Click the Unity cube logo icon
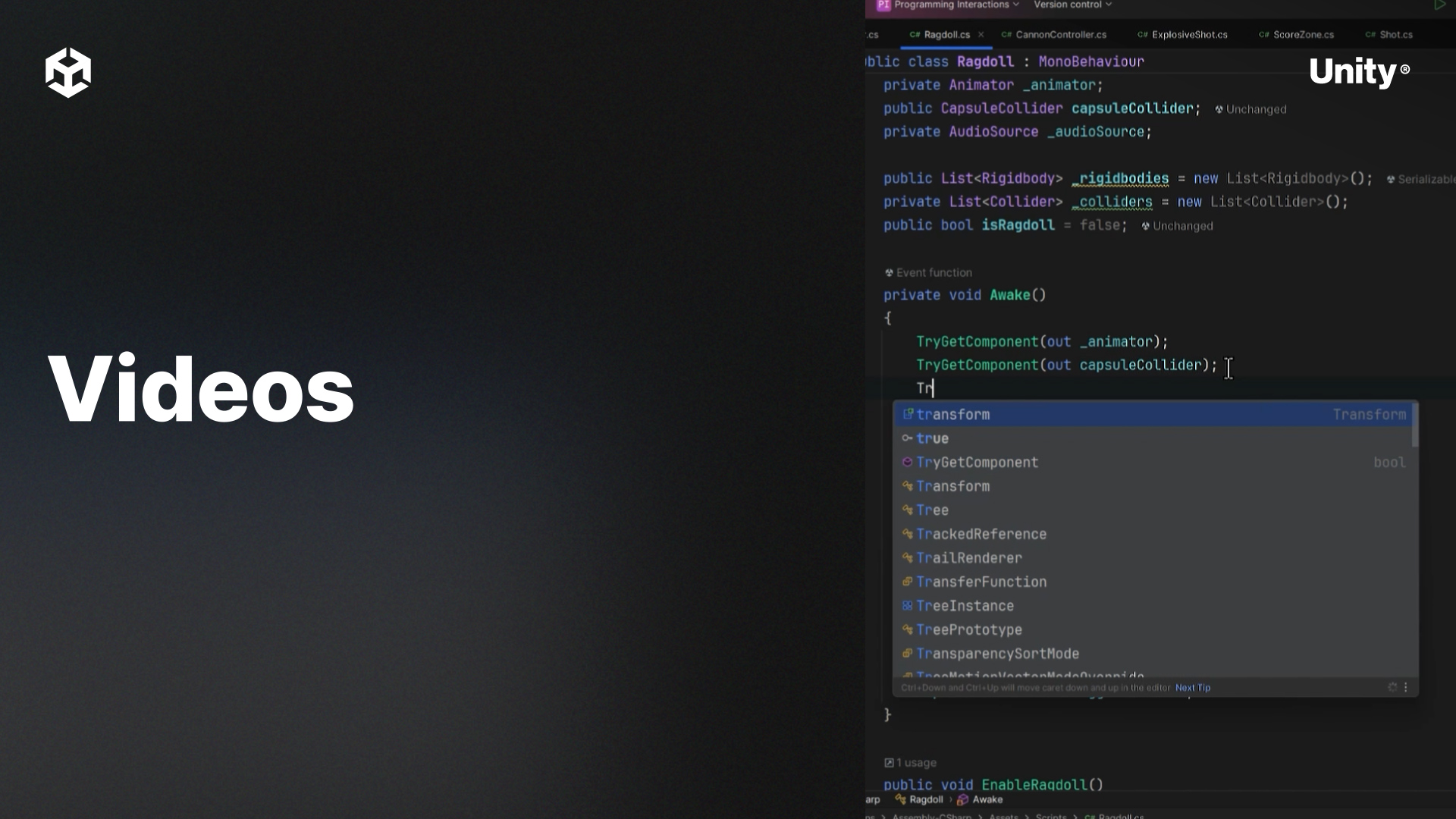This screenshot has height=819, width=1456. coord(68,73)
